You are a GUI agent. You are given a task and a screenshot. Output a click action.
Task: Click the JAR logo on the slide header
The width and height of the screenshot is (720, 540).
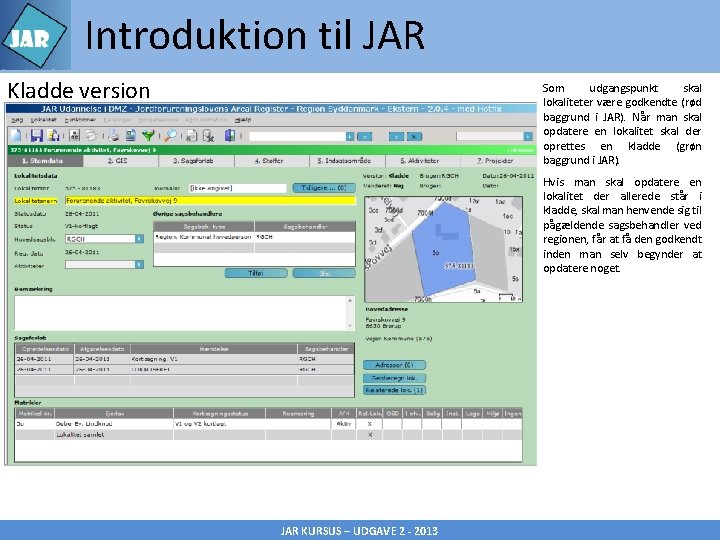pyautogui.click(x=35, y=35)
